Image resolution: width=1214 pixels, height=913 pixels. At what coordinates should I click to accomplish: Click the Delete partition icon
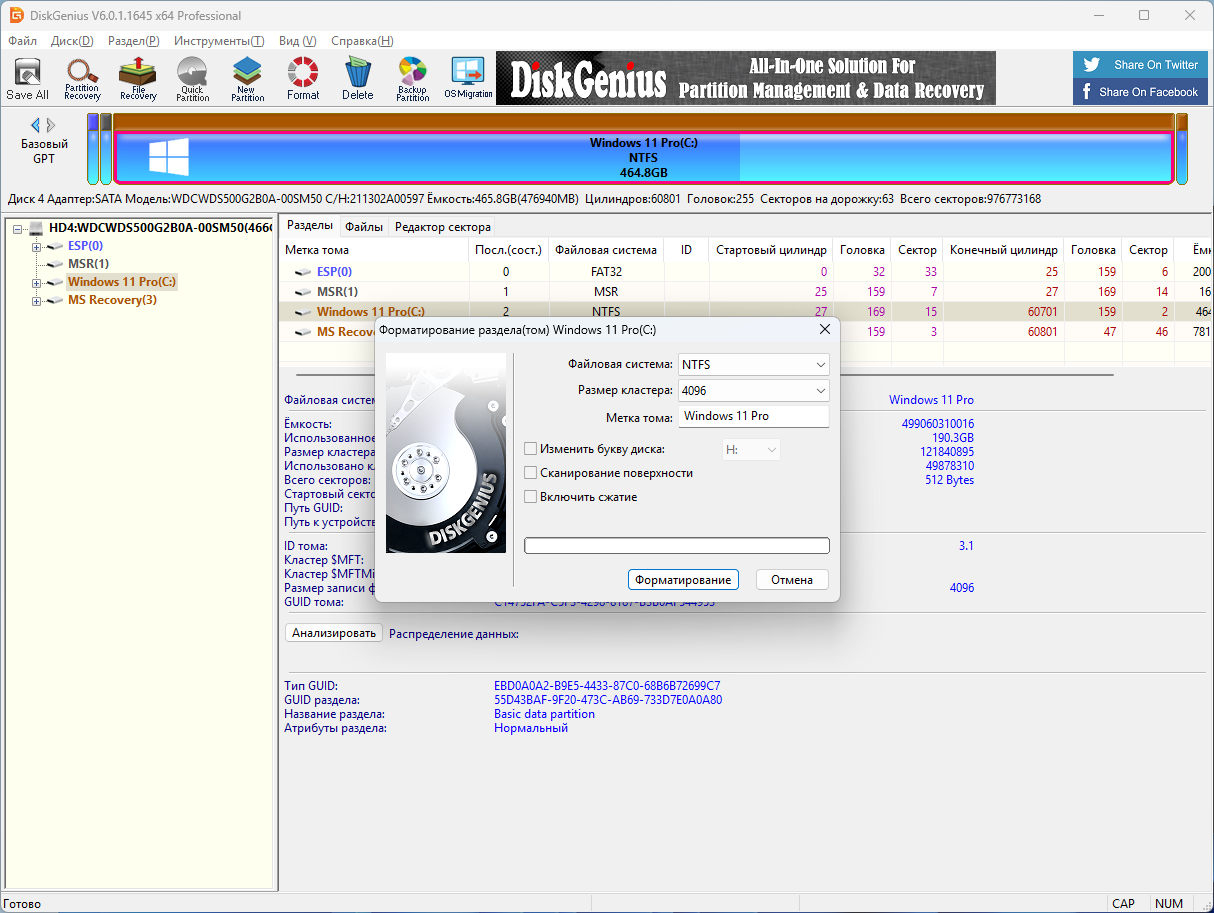point(357,79)
